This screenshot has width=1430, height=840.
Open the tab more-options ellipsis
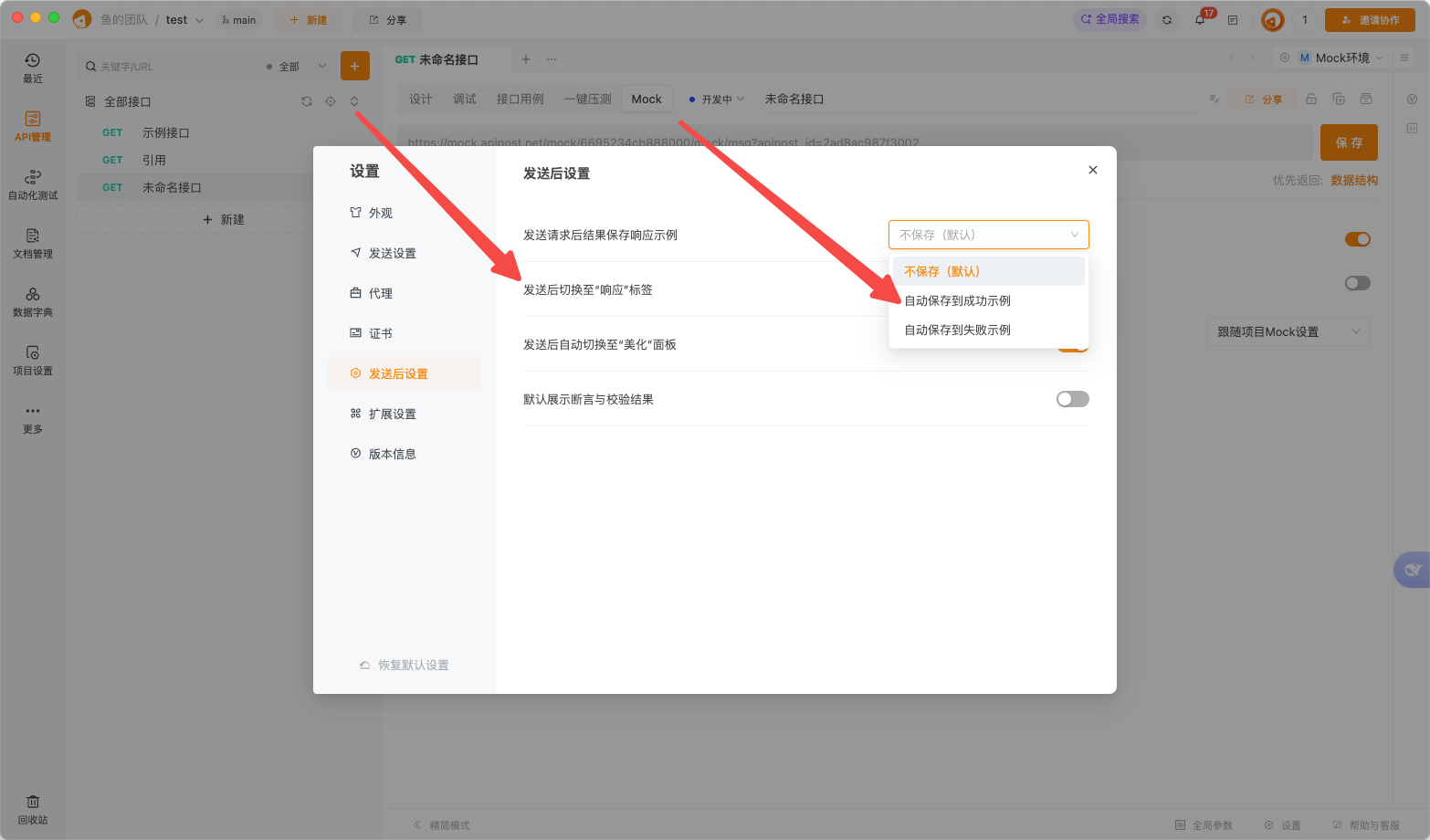[552, 59]
